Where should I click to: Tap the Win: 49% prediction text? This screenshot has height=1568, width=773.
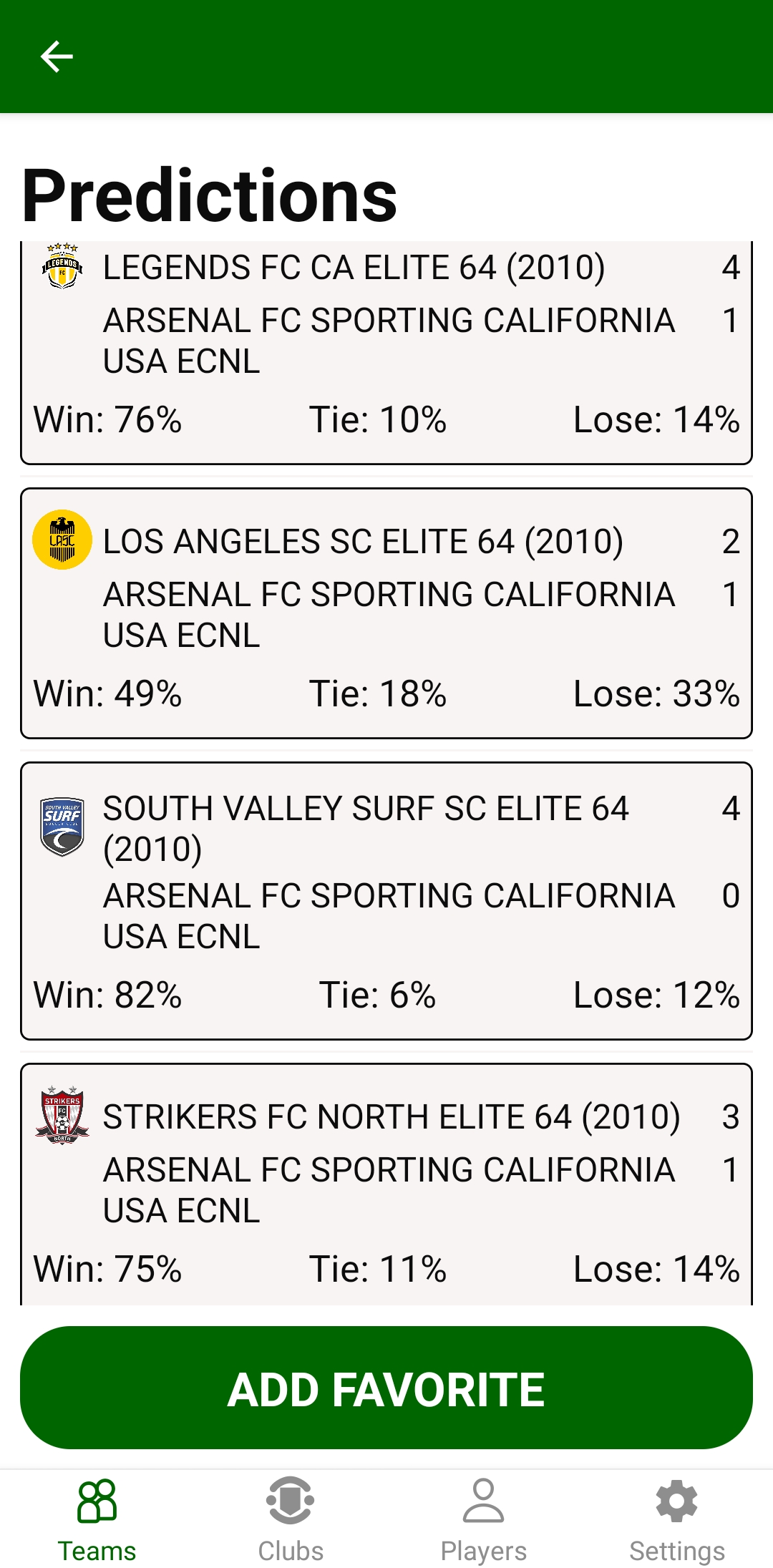point(108,693)
